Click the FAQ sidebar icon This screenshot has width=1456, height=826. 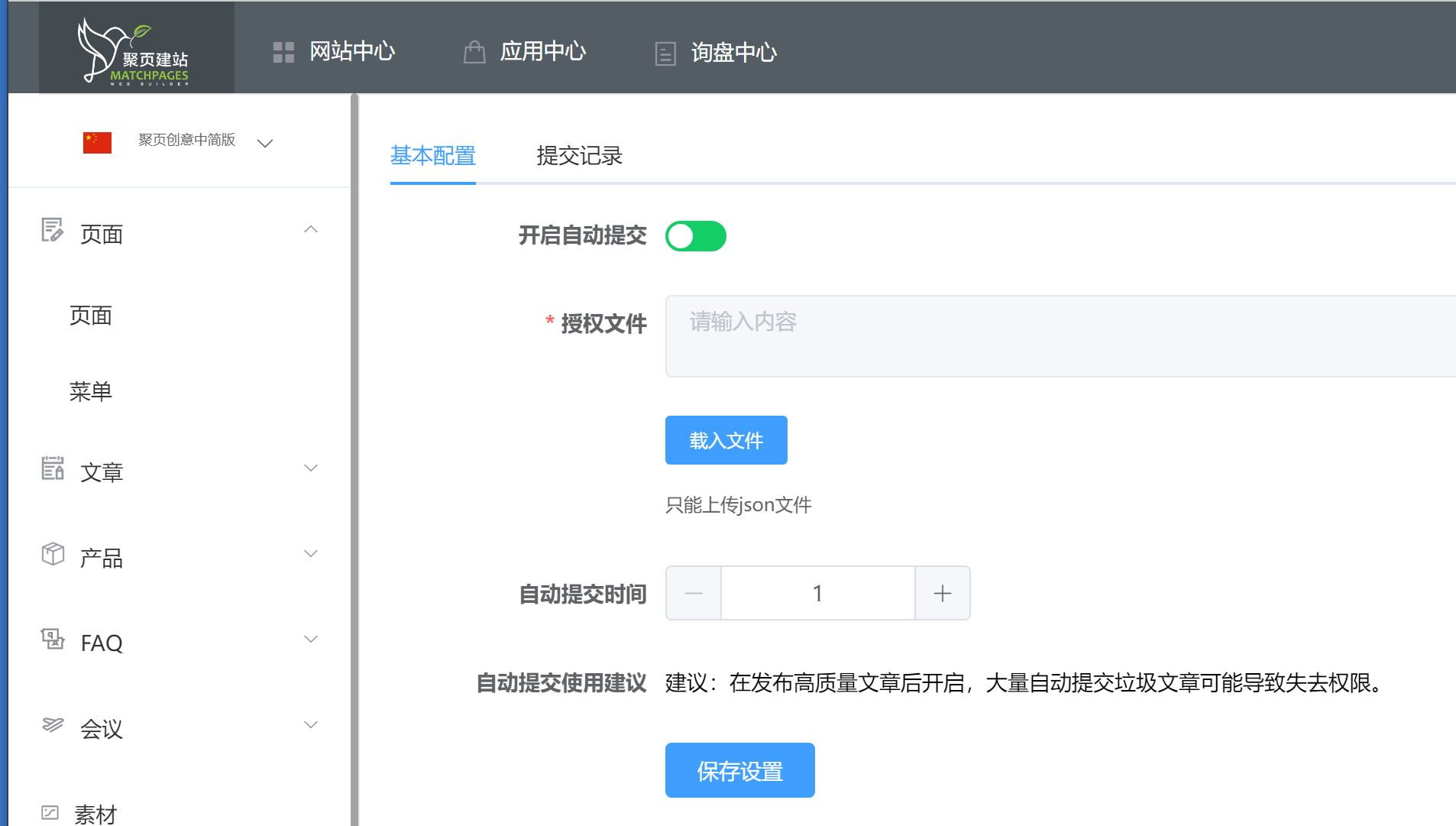(53, 640)
